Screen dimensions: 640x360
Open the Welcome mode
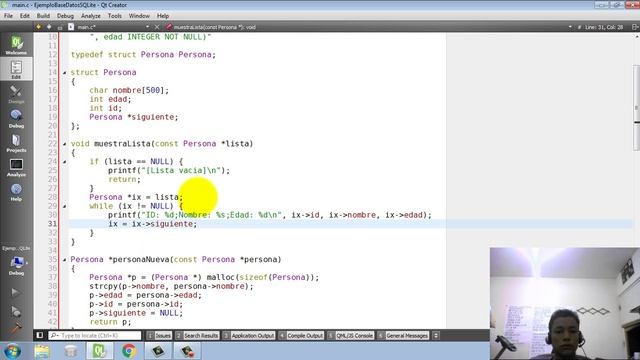click(x=16, y=45)
